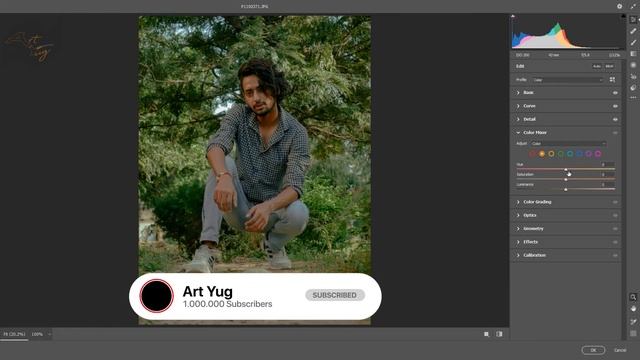
Task: Expand the Geometry panel
Action: tap(518, 229)
